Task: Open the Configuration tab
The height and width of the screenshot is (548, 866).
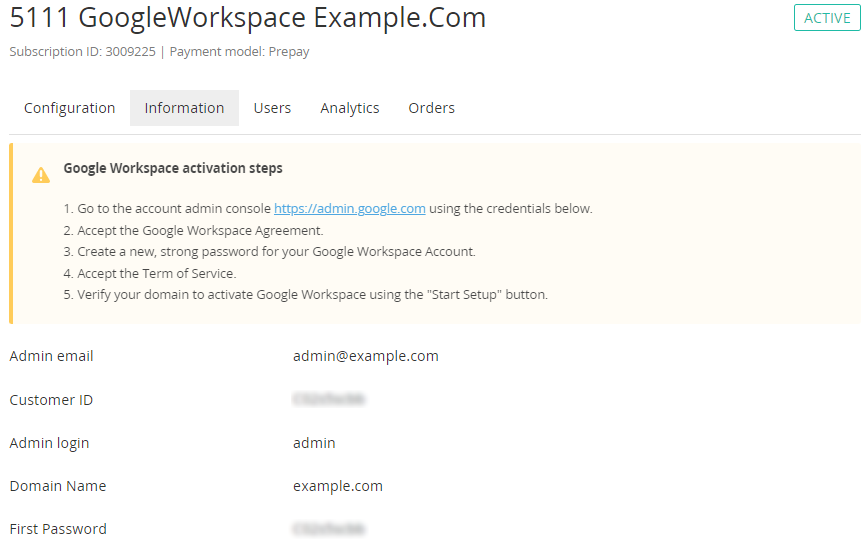Action: click(70, 108)
